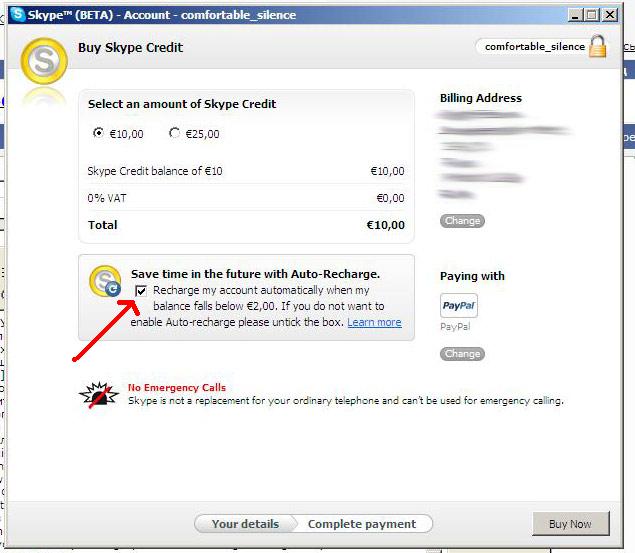This screenshot has width=635, height=553.
Task: Click the PayPal logo under Paying with
Action: (459, 305)
